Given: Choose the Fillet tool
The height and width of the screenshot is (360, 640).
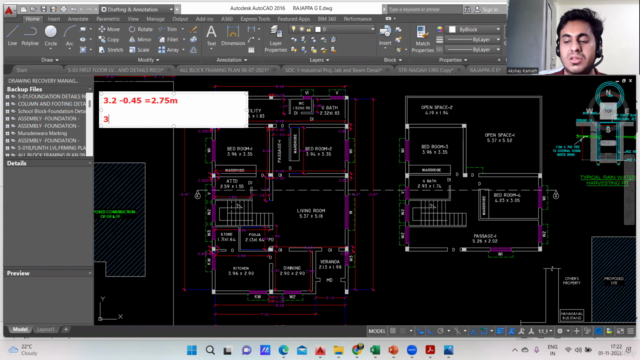Looking at the screenshot, I should pos(169,40).
